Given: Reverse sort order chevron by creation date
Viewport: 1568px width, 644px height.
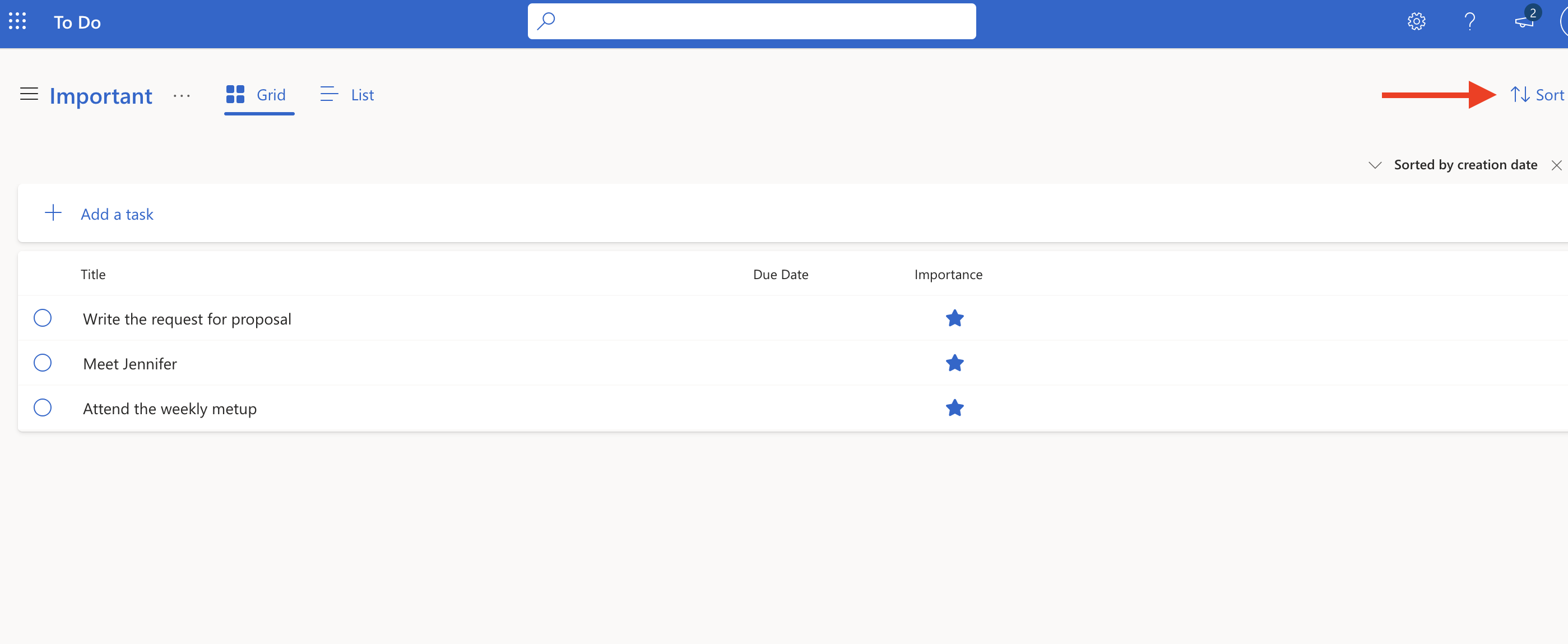Looking at the screenshot, I should pos(1375,165).
